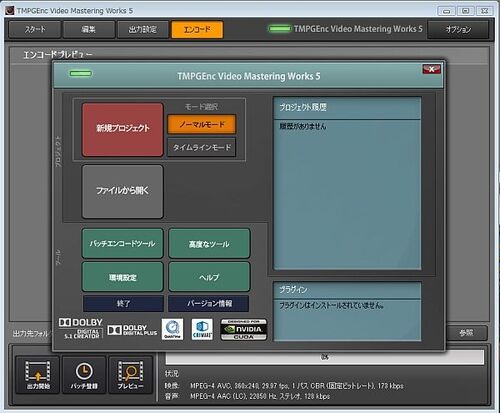
Task: Click the NVIDIA CUDA badge
Action: (x=244, y=329)
